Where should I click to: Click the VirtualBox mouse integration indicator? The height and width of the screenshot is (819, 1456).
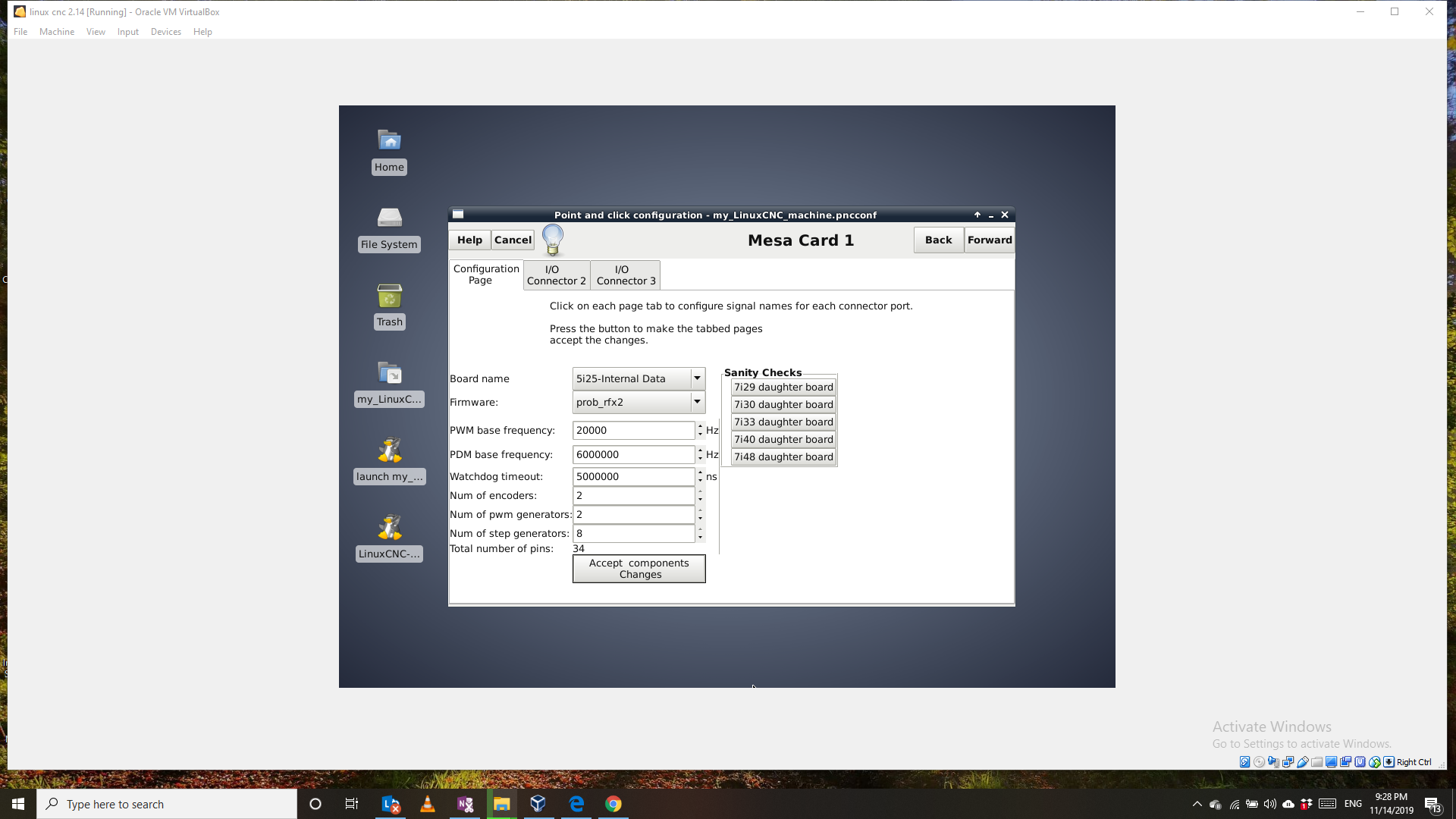[x=1374, y=762]
